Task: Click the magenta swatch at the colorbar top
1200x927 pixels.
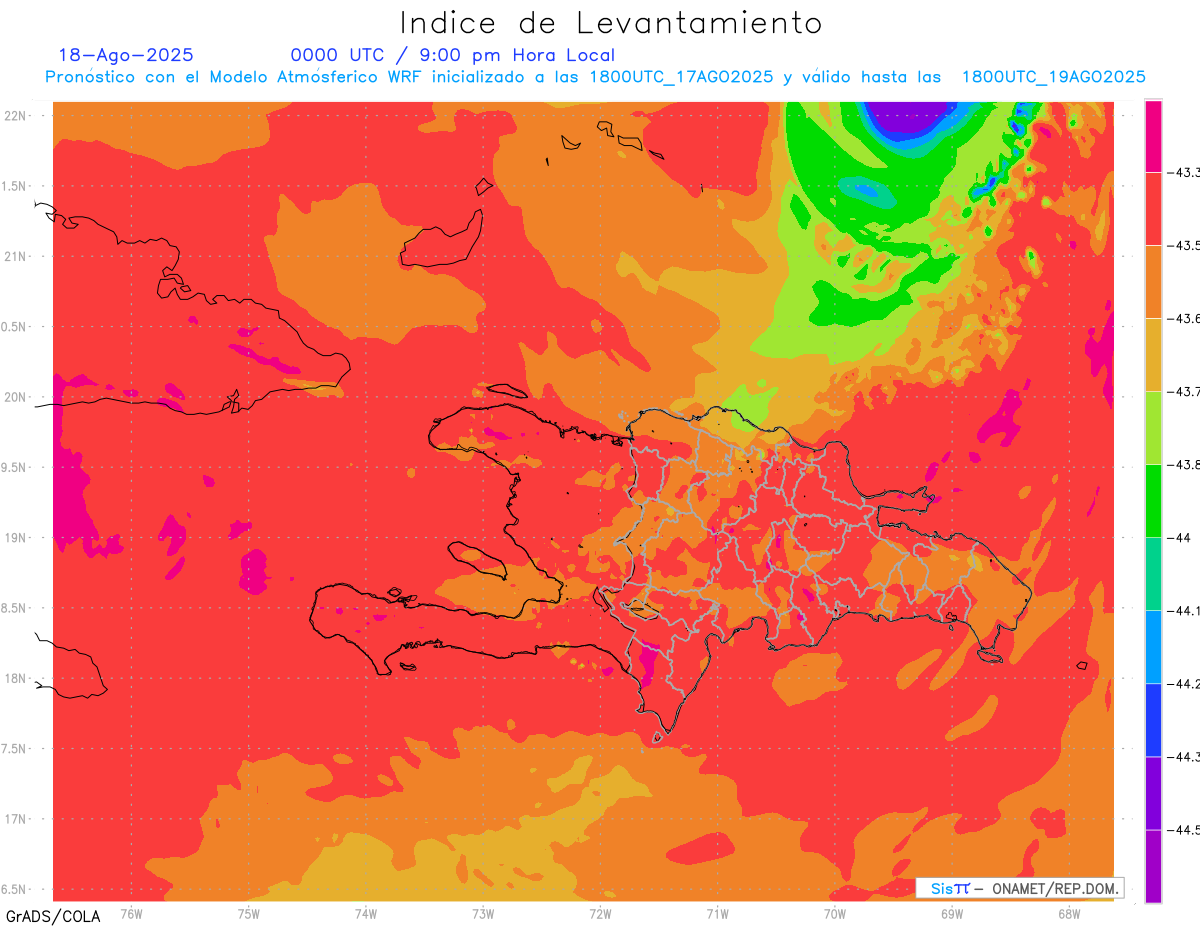Action: (1153, 136)
